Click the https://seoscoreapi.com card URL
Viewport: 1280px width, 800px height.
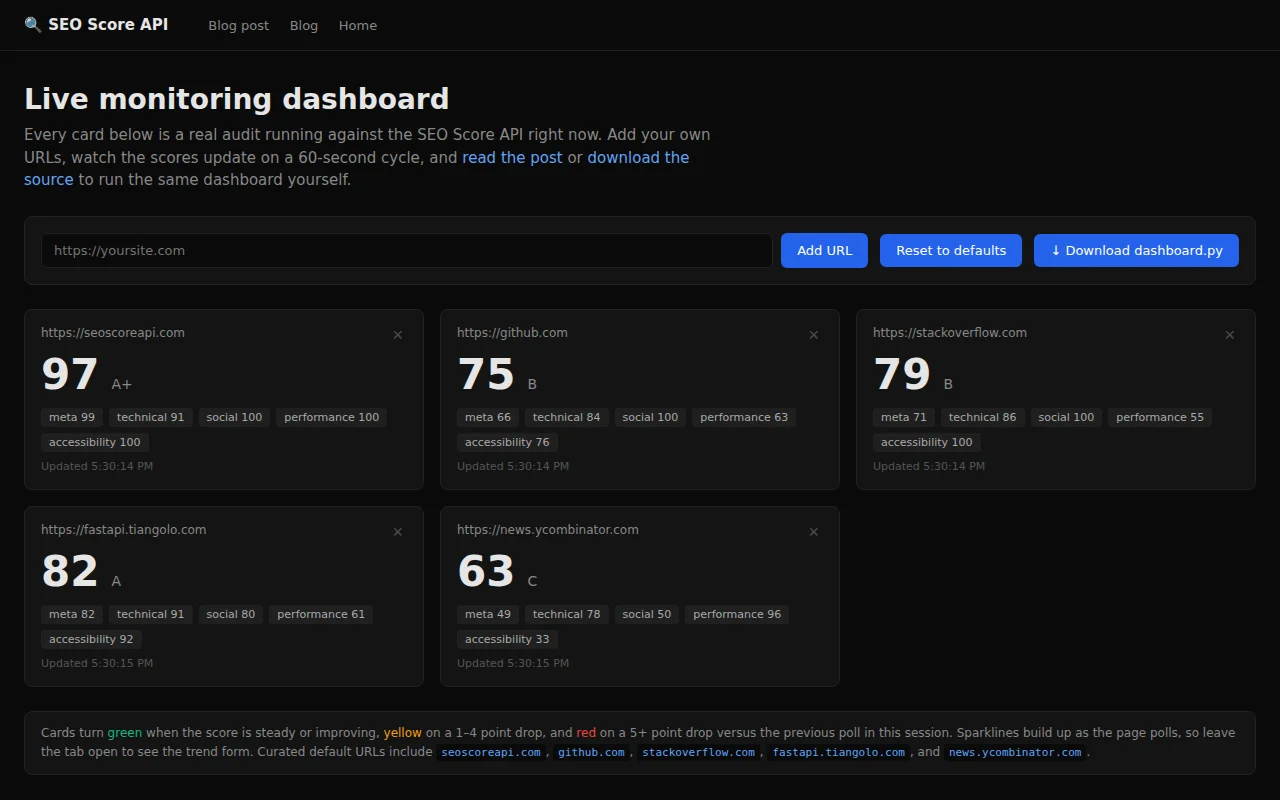click(x=113, y=333)
